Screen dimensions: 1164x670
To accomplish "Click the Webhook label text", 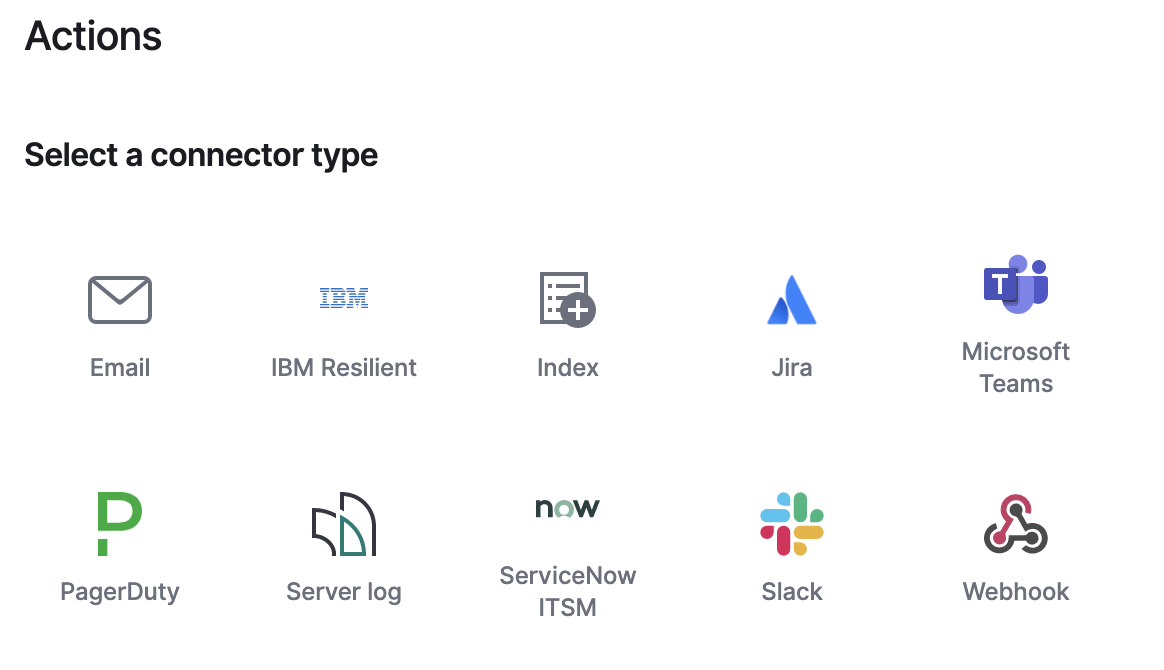I will [x=1015, y=591].
